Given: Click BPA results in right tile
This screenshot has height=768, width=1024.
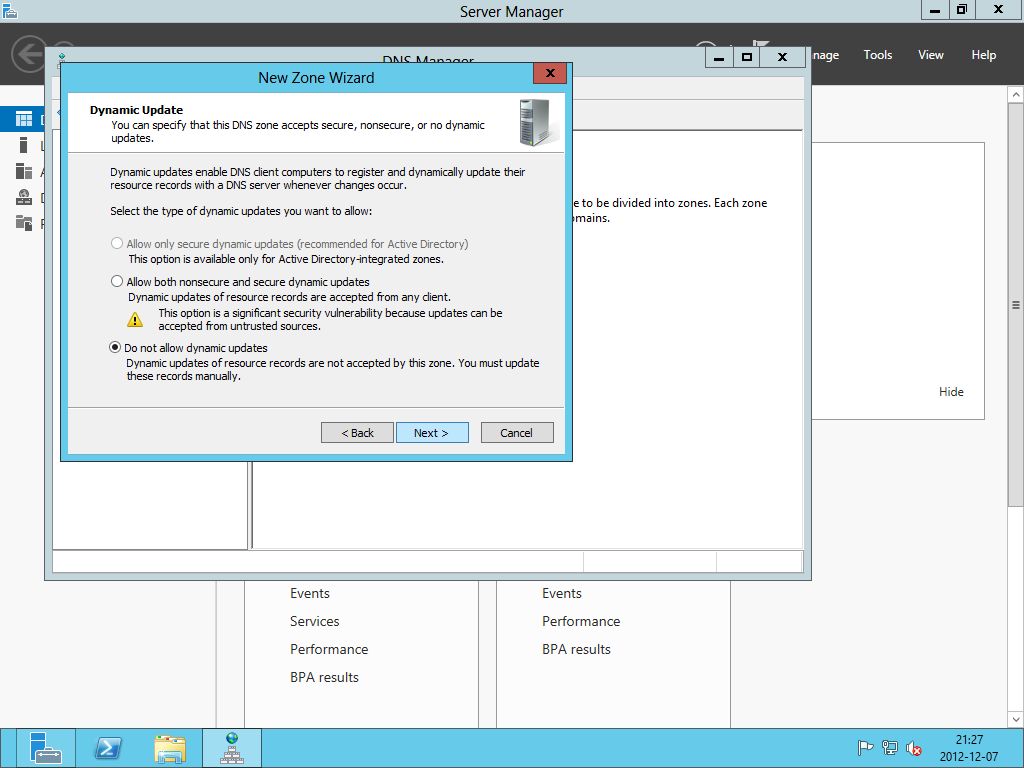Looking at the screenshot, I should pyautogui.click(x=577, y=649).
